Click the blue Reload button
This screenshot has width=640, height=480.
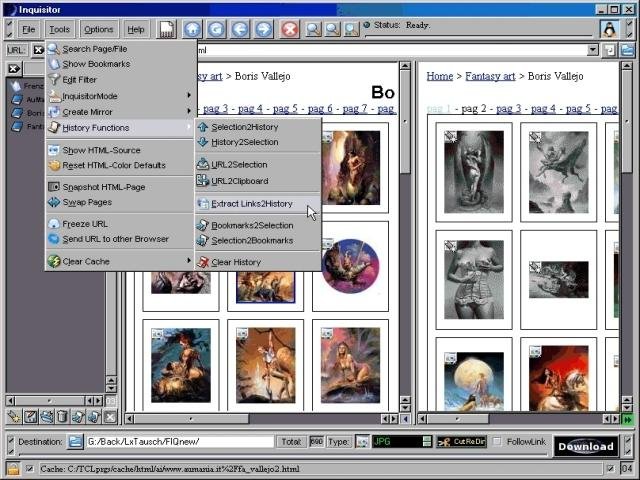click(x=216, y=29)
